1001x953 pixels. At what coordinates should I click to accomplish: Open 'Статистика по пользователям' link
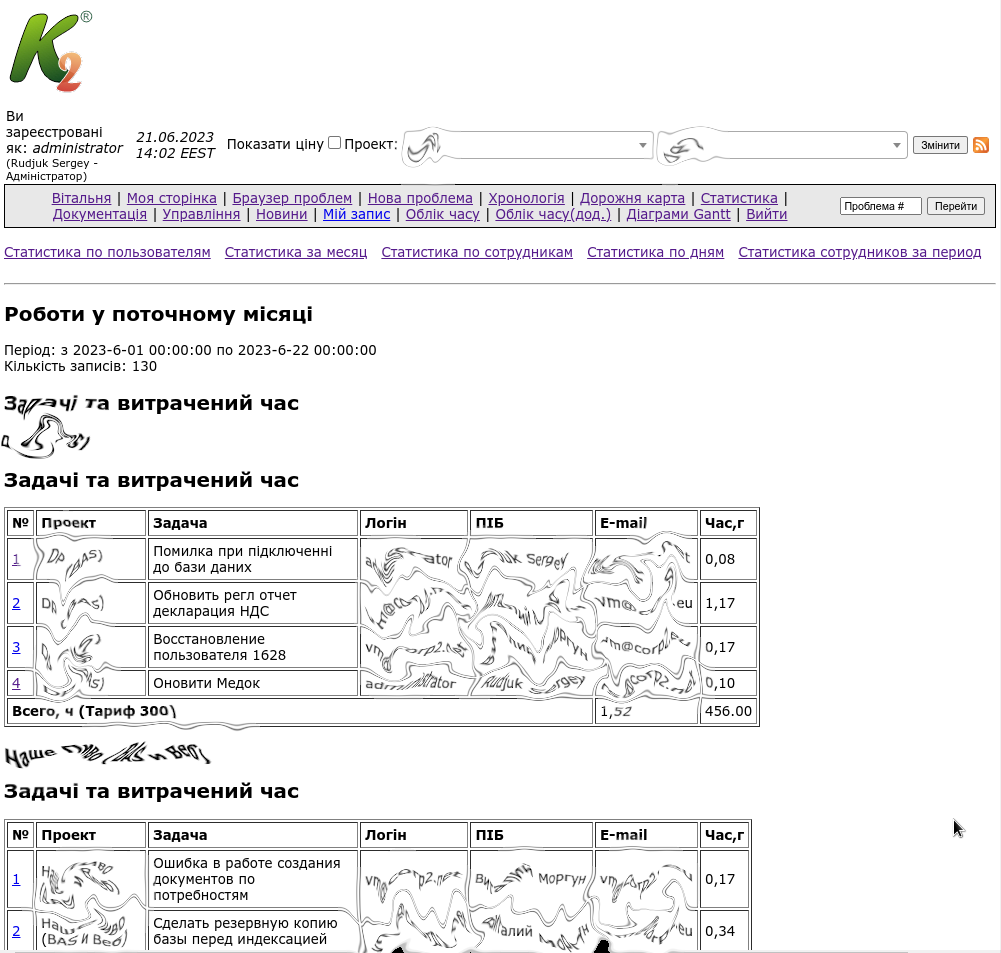(107, 252)
